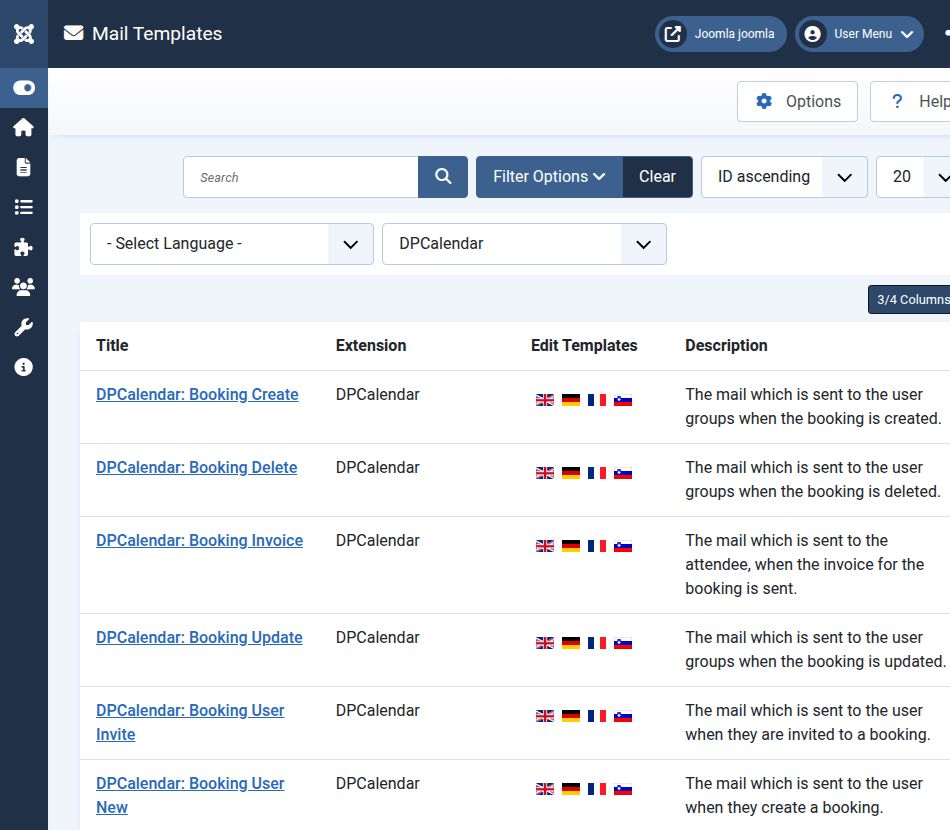950x830 pixels.
Task: Open the DPCalendar: Booking Update link
Action: pyautogui.click(x=199, y=638)
